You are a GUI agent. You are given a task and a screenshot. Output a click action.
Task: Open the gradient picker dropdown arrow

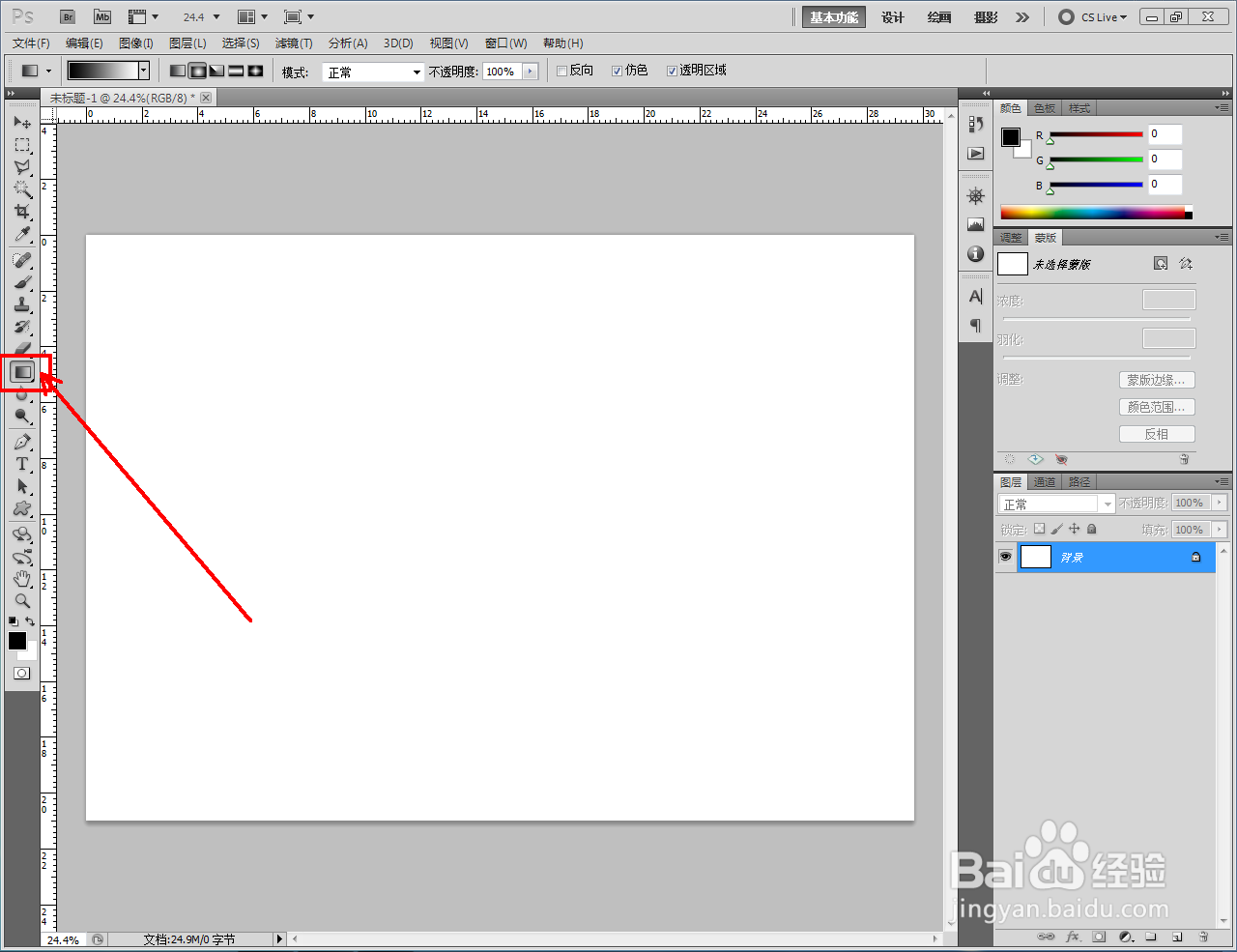(x=144, y=71)
